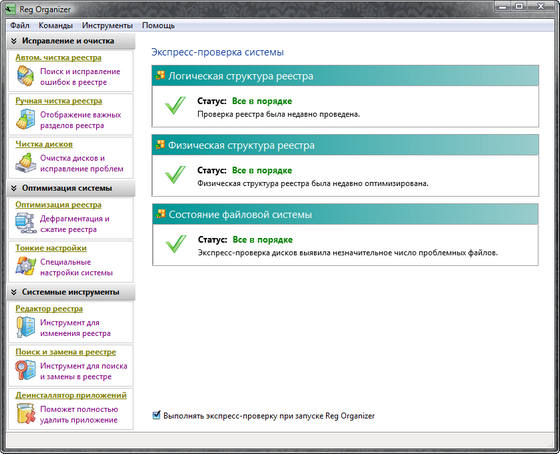
Task: Open the Деинсталлятор приложений link
Action: point(71,395)
